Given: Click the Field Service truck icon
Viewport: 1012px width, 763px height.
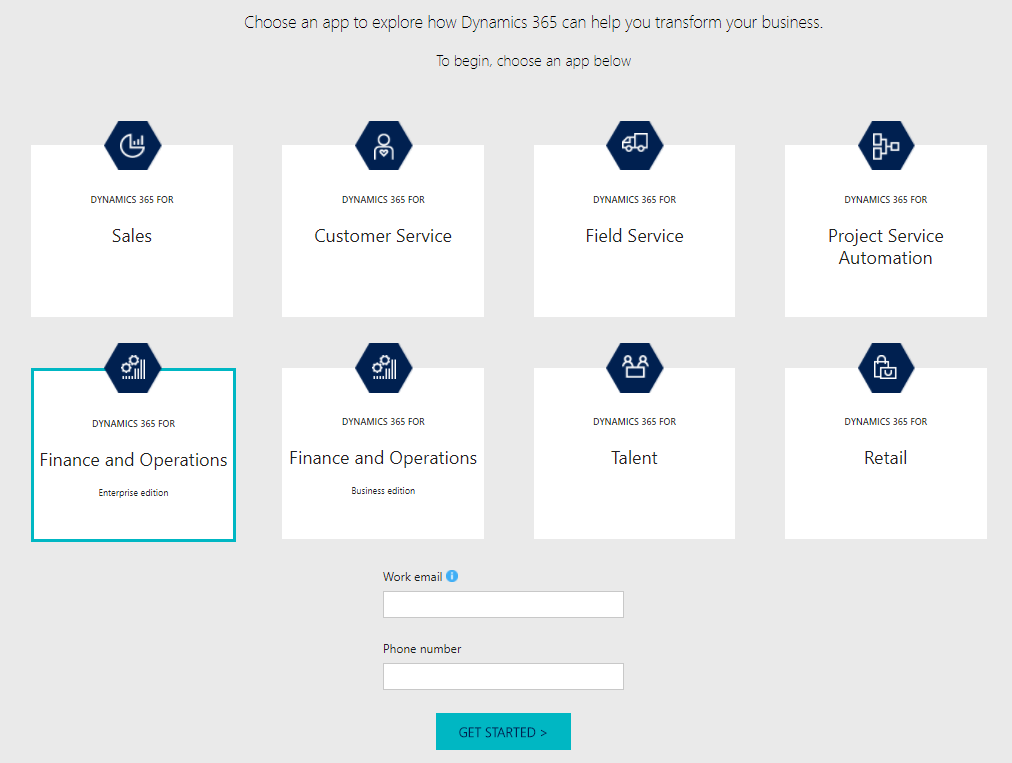Looking at the screenshot, I should click(634, 145).
